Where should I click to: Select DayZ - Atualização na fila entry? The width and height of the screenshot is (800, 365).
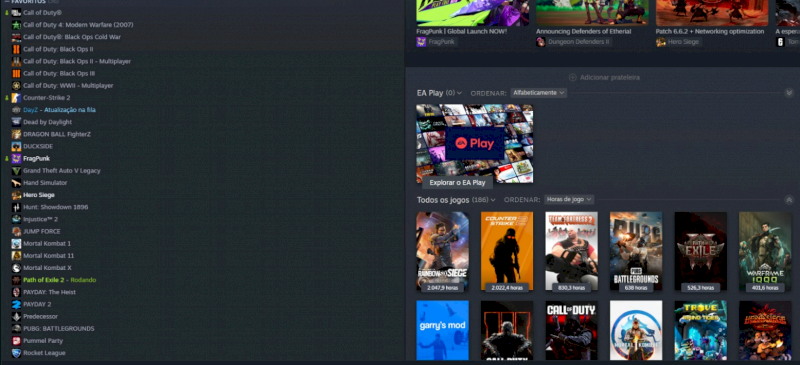coord(59,110)
